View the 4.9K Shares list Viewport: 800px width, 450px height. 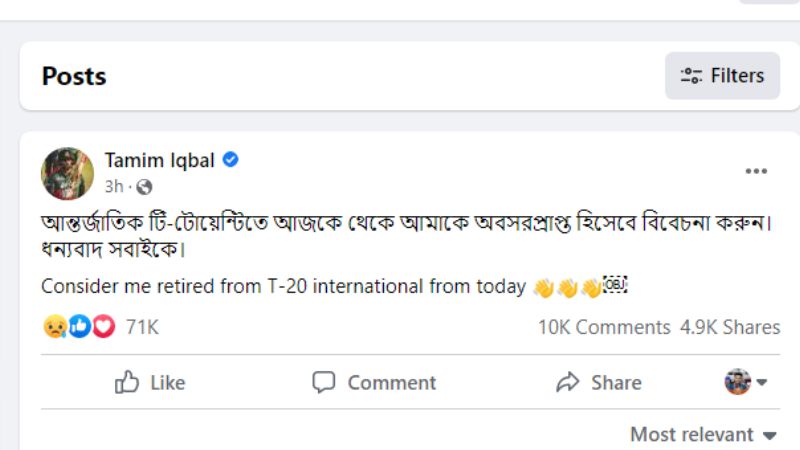(730, 327)
